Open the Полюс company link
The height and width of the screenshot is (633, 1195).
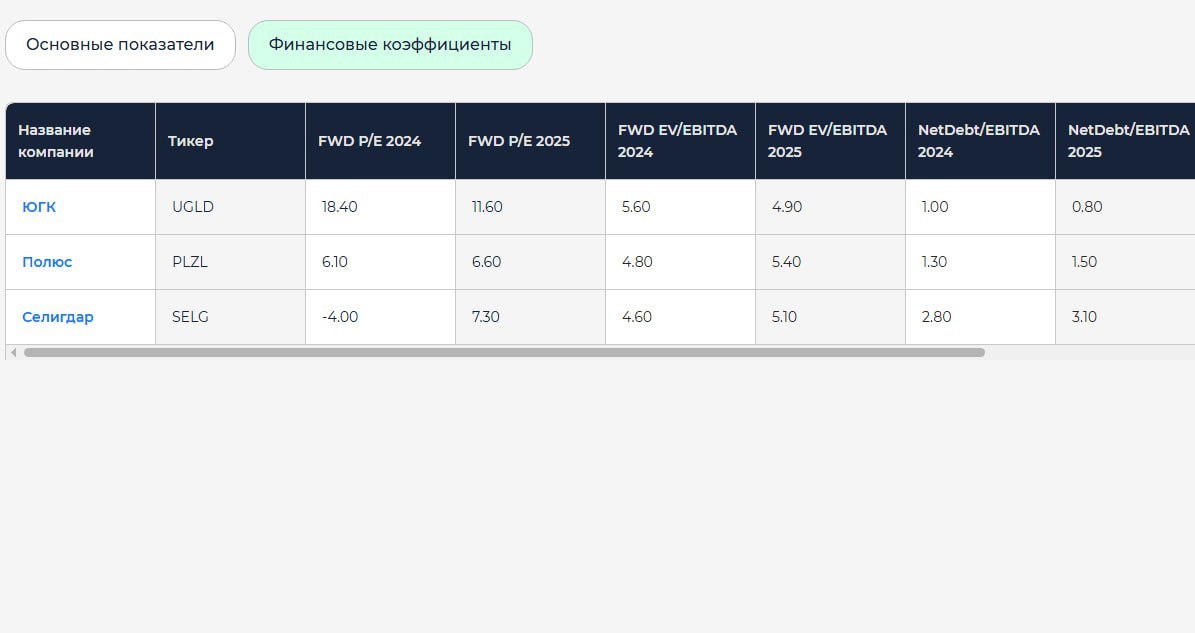pyautogui.click(x=47, y=262)
